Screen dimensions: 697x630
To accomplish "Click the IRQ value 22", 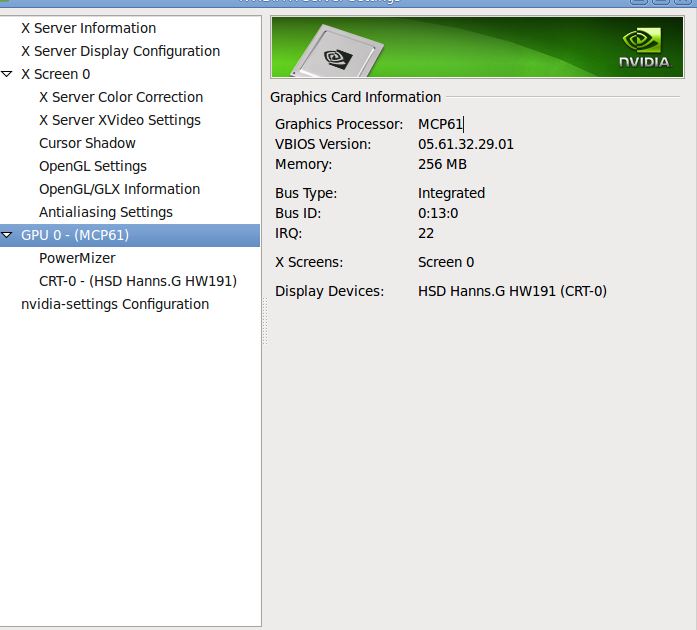I will click(426, 233).
